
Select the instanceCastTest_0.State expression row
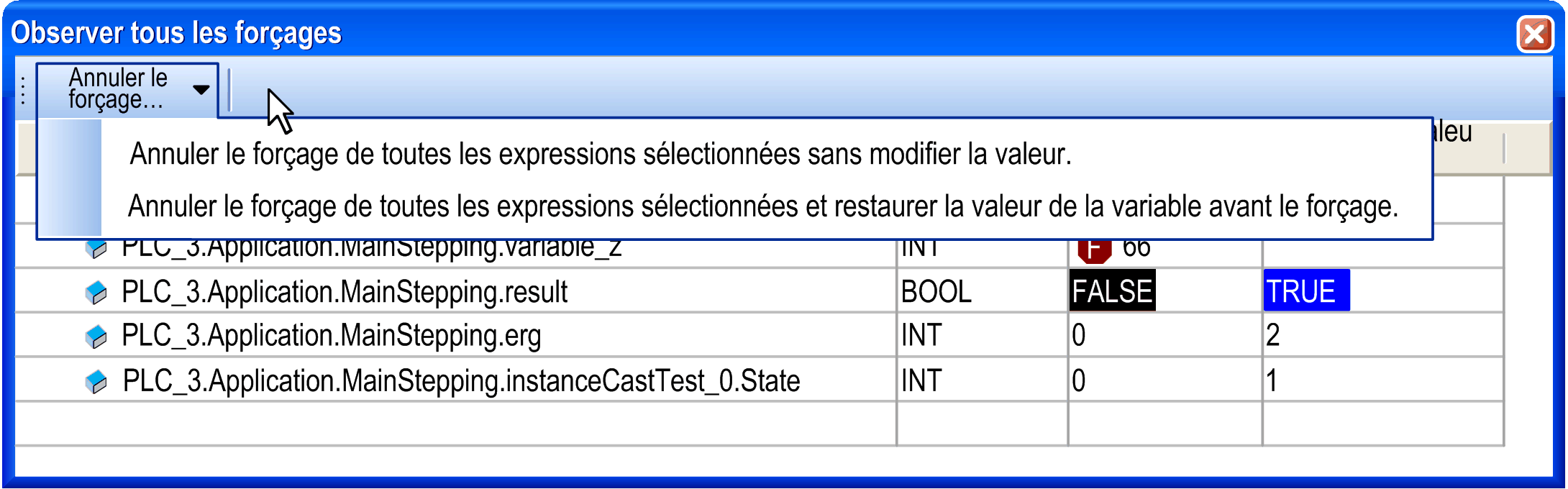click(460, 381)
